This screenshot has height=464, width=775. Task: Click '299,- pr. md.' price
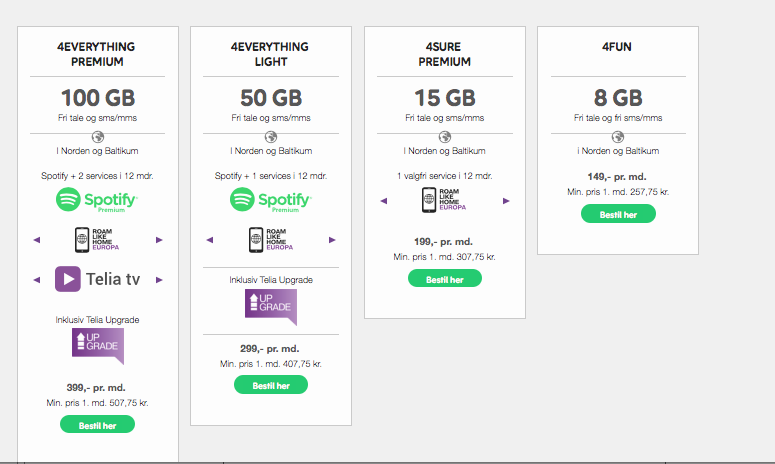point(270,349)
